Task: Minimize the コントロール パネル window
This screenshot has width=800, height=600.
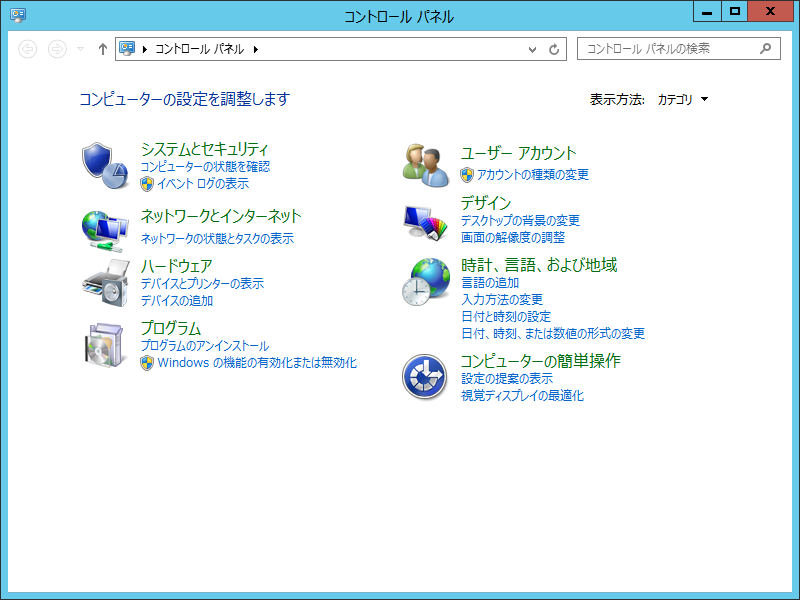Action: point(707,11)
